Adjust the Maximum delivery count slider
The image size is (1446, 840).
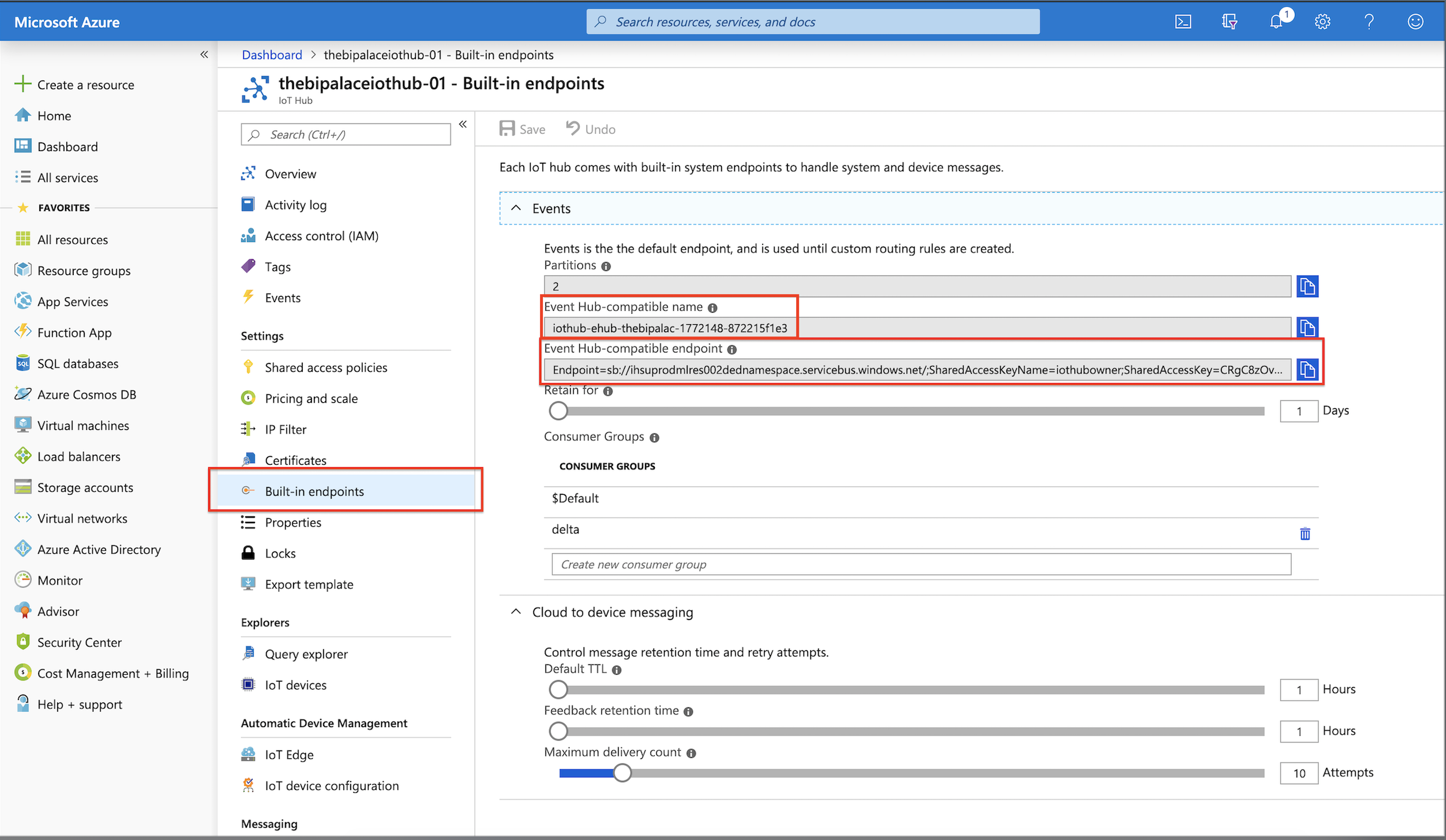(x=622, y=773)
